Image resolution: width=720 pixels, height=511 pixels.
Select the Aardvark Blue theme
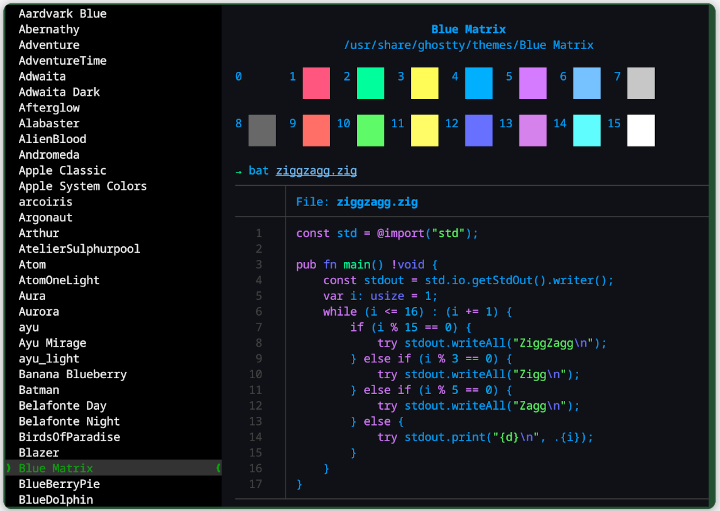(62, 14)
